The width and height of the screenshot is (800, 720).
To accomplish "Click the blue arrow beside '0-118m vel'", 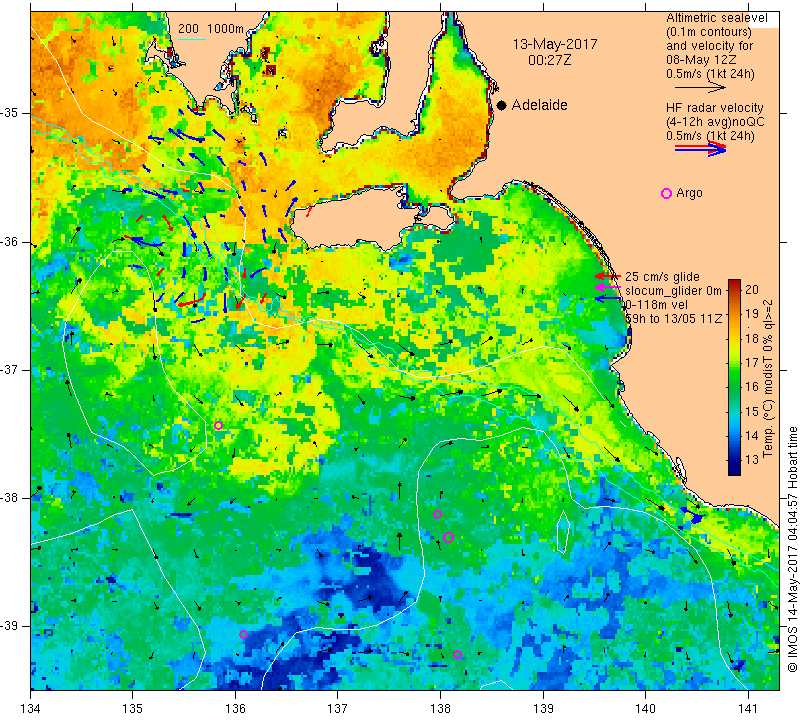I will [x=607, y=299].
